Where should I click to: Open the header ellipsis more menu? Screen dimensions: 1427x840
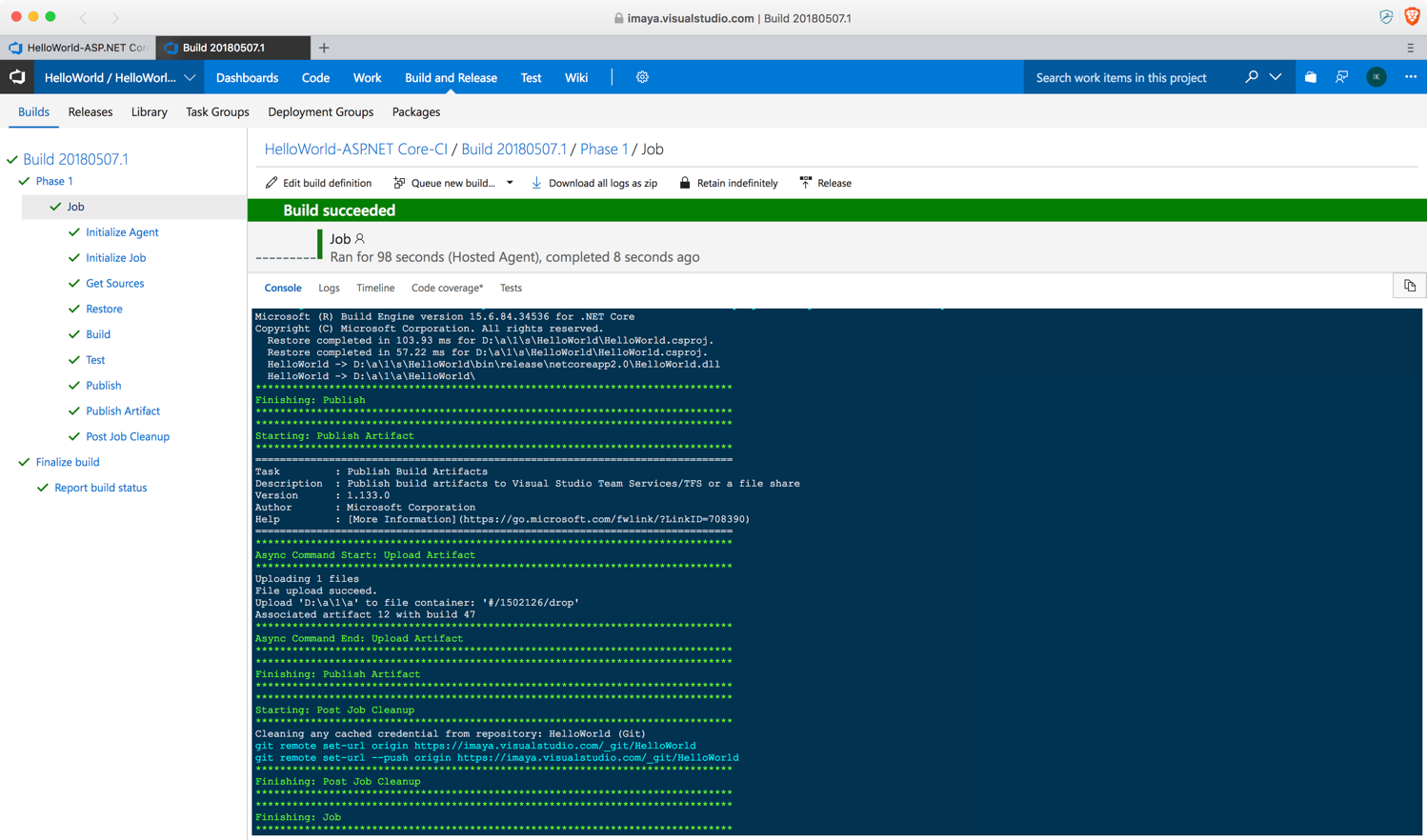coord(1411,77)
